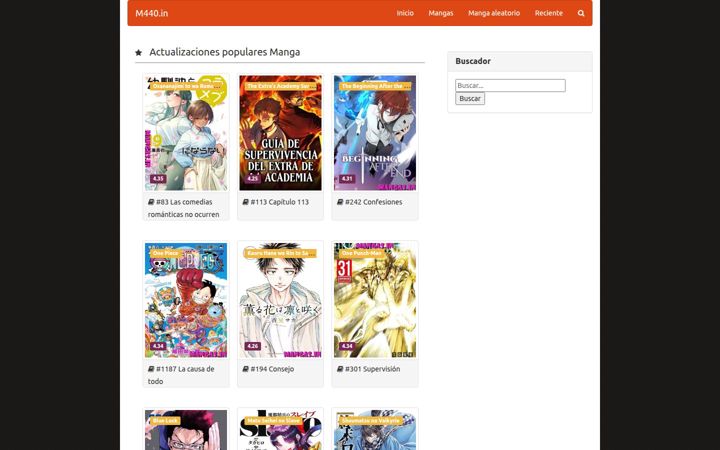This screenshot has height=450, width=720.
Task: Click the Actualizaciones populares Manga heading
Action: (x=225, y=52)
